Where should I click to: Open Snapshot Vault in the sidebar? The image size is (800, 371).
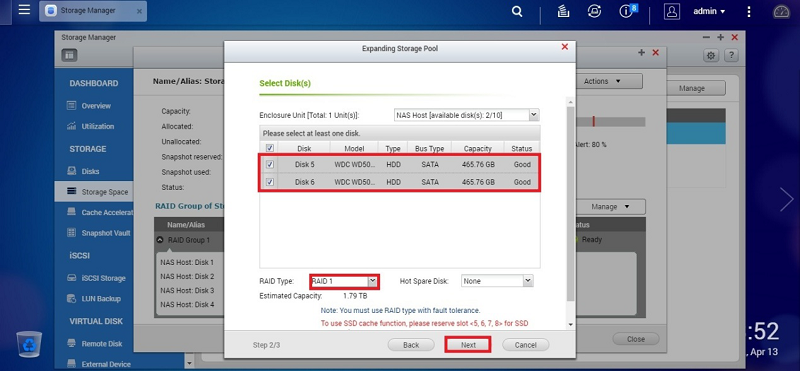click(x=106, y=233)
